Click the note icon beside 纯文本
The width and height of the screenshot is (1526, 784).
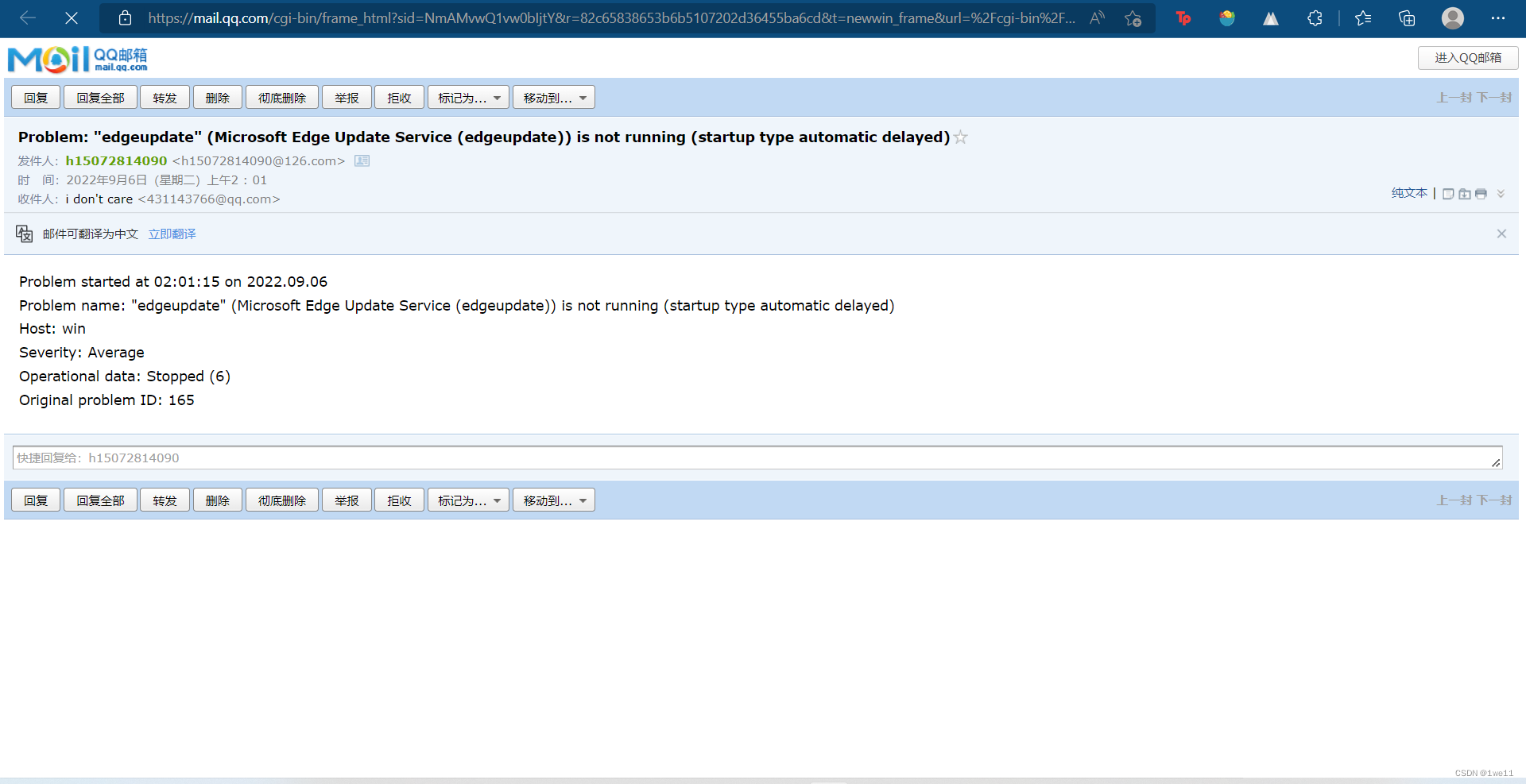[x=1448, y=194]
